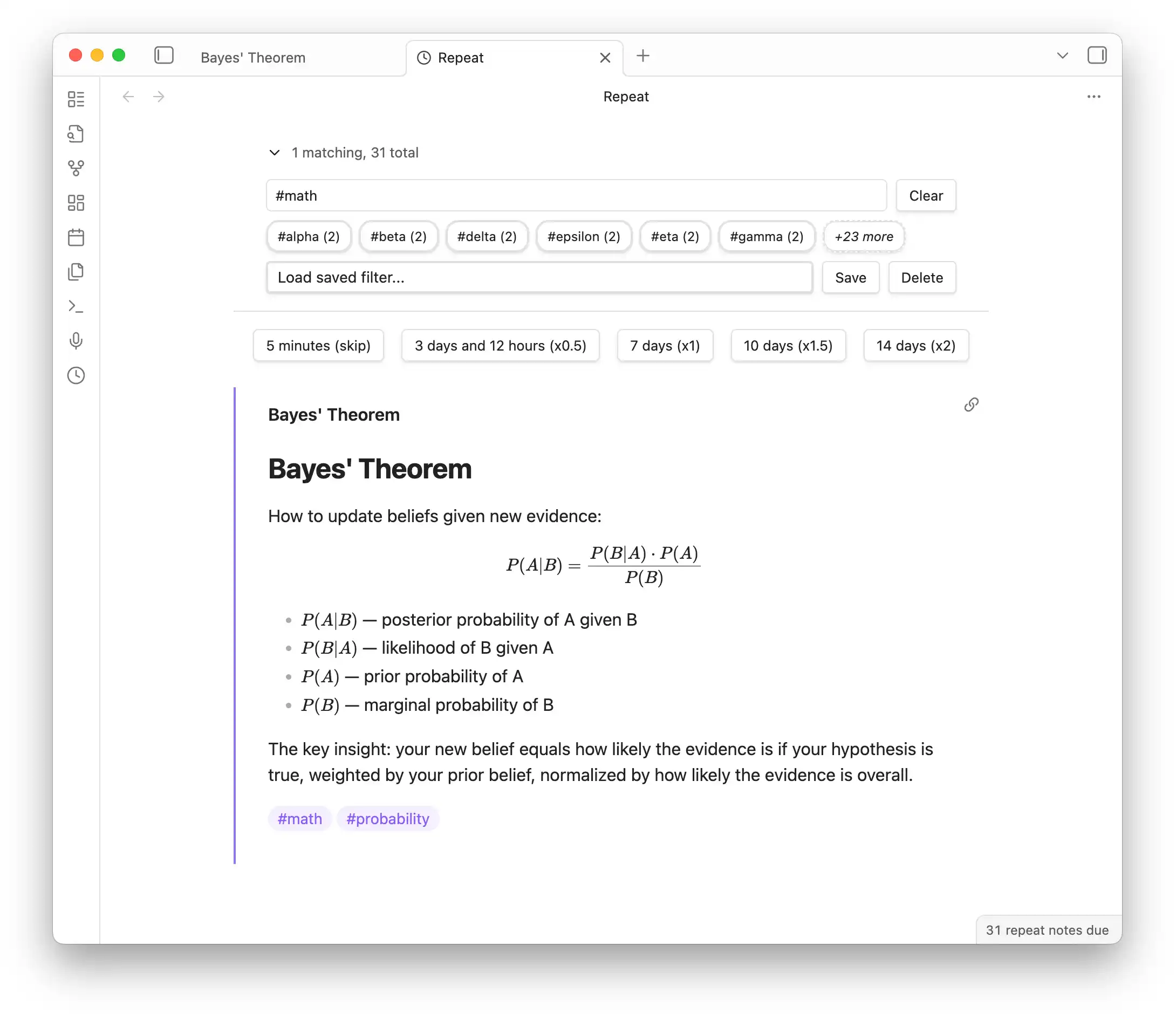Click the Clear filter button
This screenshot has height=1014, width=1176.
coord(925,196)
